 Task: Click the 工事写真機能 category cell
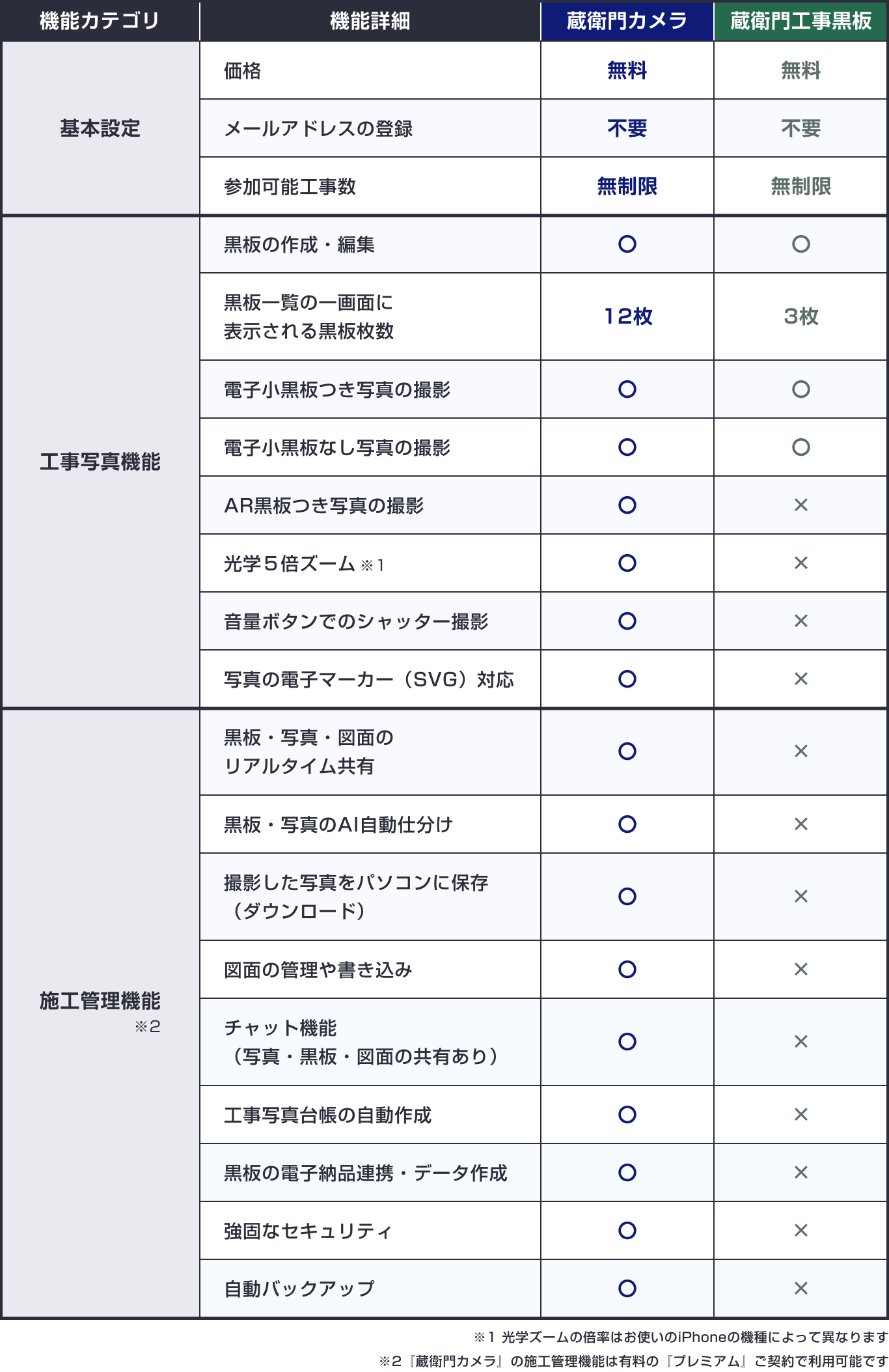(x=100, y=462)
